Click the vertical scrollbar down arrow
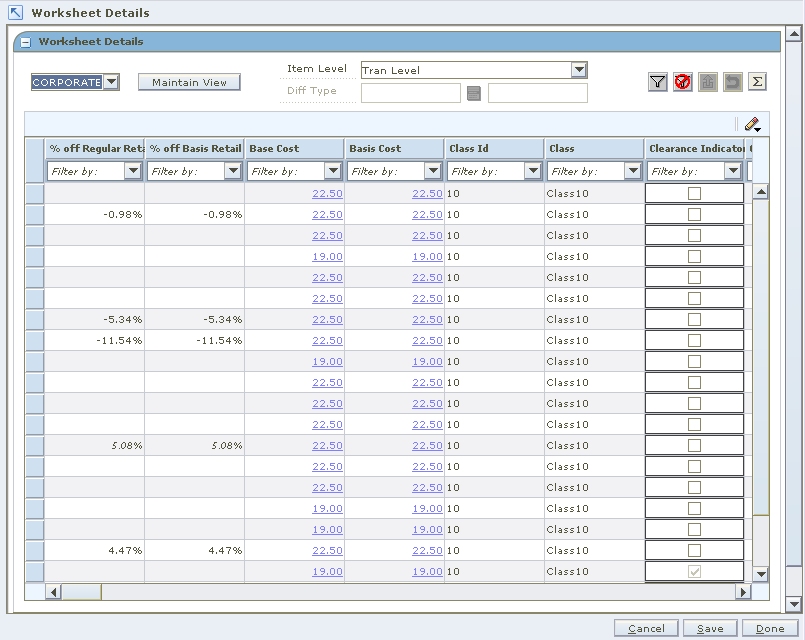This screenshot has height=640, width=805. pyautogui.click(x=760, y=574)
